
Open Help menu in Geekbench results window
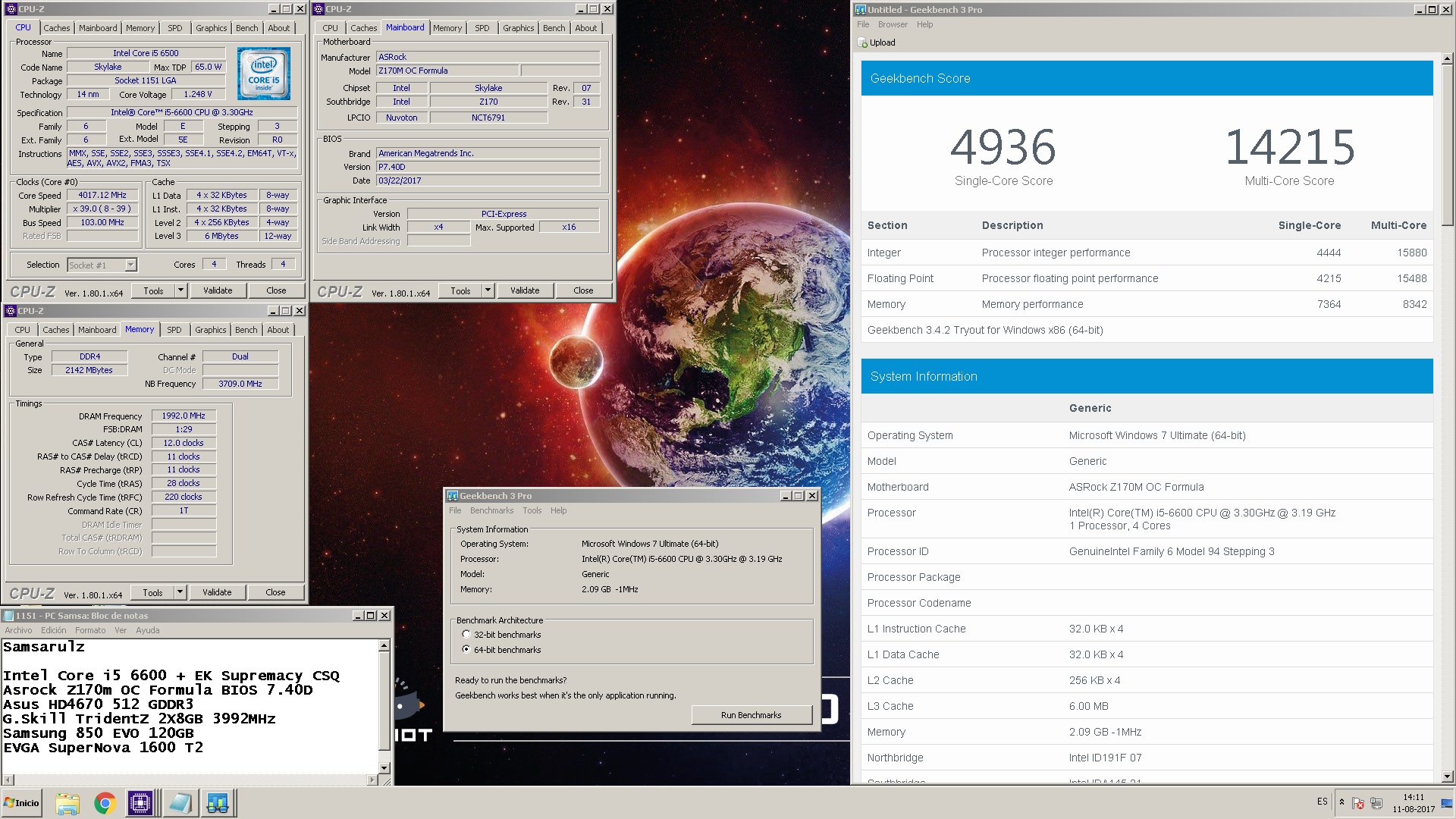pyautogui.click(x=924, y=24)
